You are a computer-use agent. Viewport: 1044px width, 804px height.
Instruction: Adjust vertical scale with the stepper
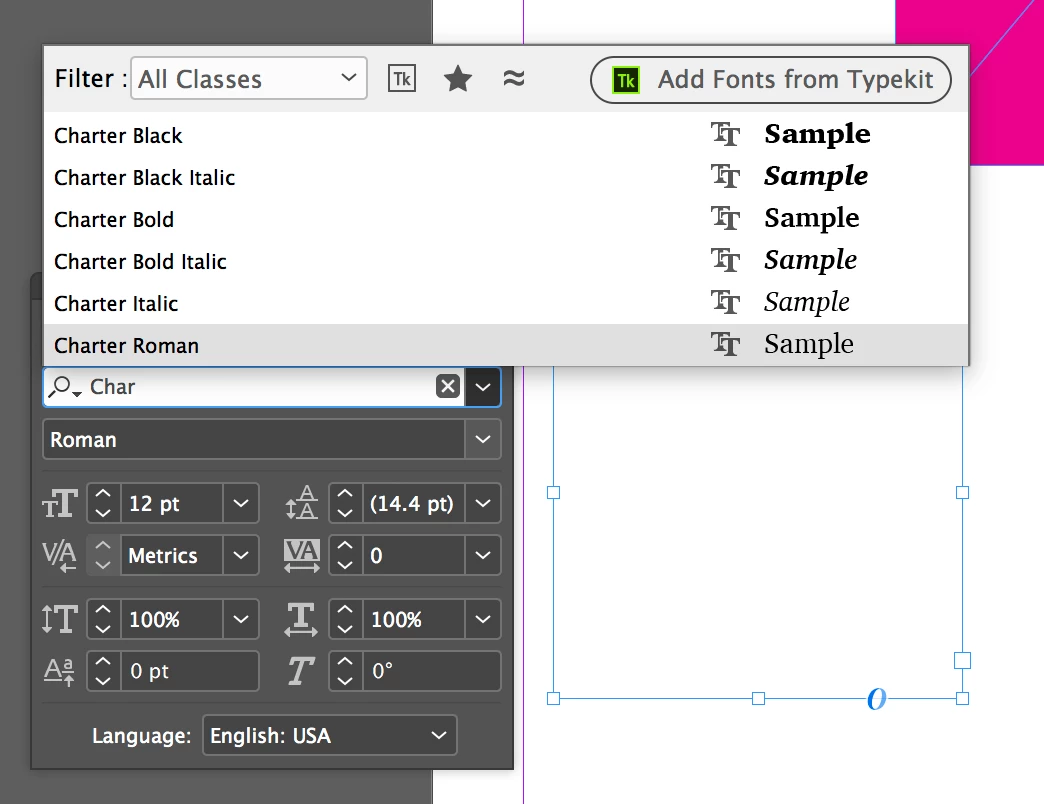pyautogui.click(x=103, y=619)
